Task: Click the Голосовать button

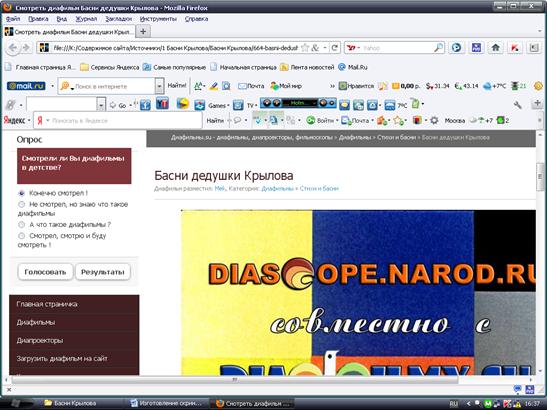Action: pyautogui.click(x=45, y=272)
